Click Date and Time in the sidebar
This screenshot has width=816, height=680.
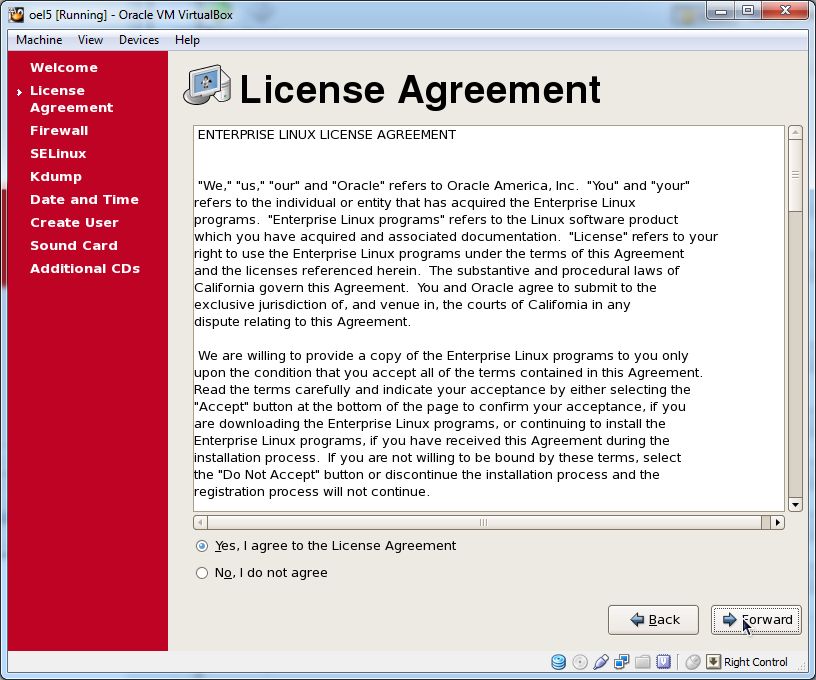[x=84, y=200]
